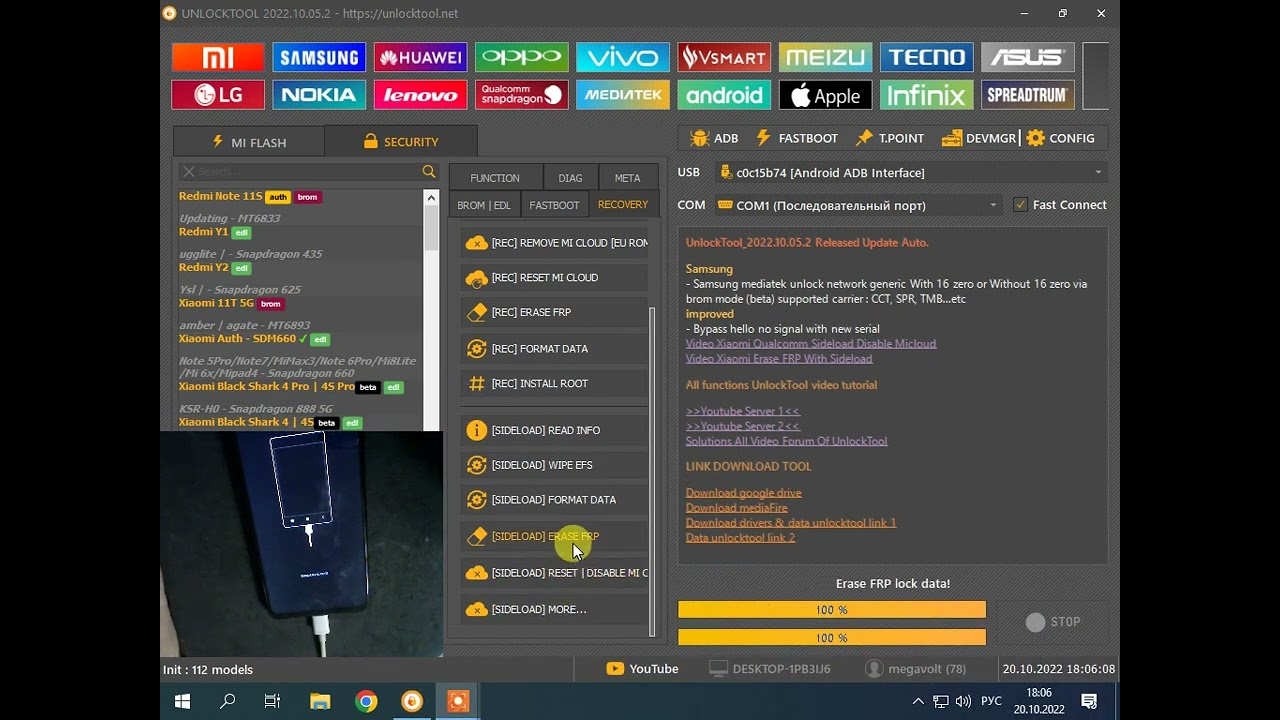This screenshot has width=1280, height=720.
Task: Select the Meizu brand logo
Action: point(825,57)
